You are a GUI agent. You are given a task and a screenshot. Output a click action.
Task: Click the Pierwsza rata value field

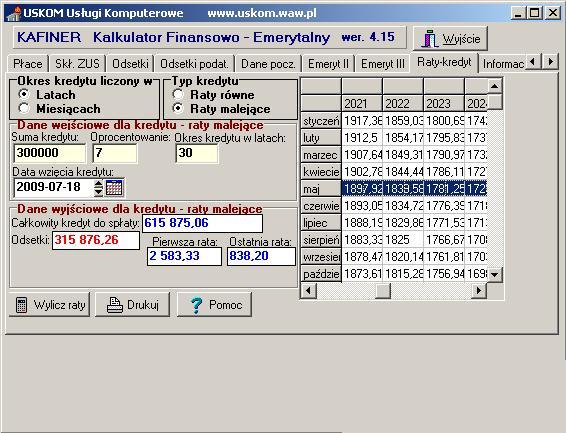tap(184, 256)
